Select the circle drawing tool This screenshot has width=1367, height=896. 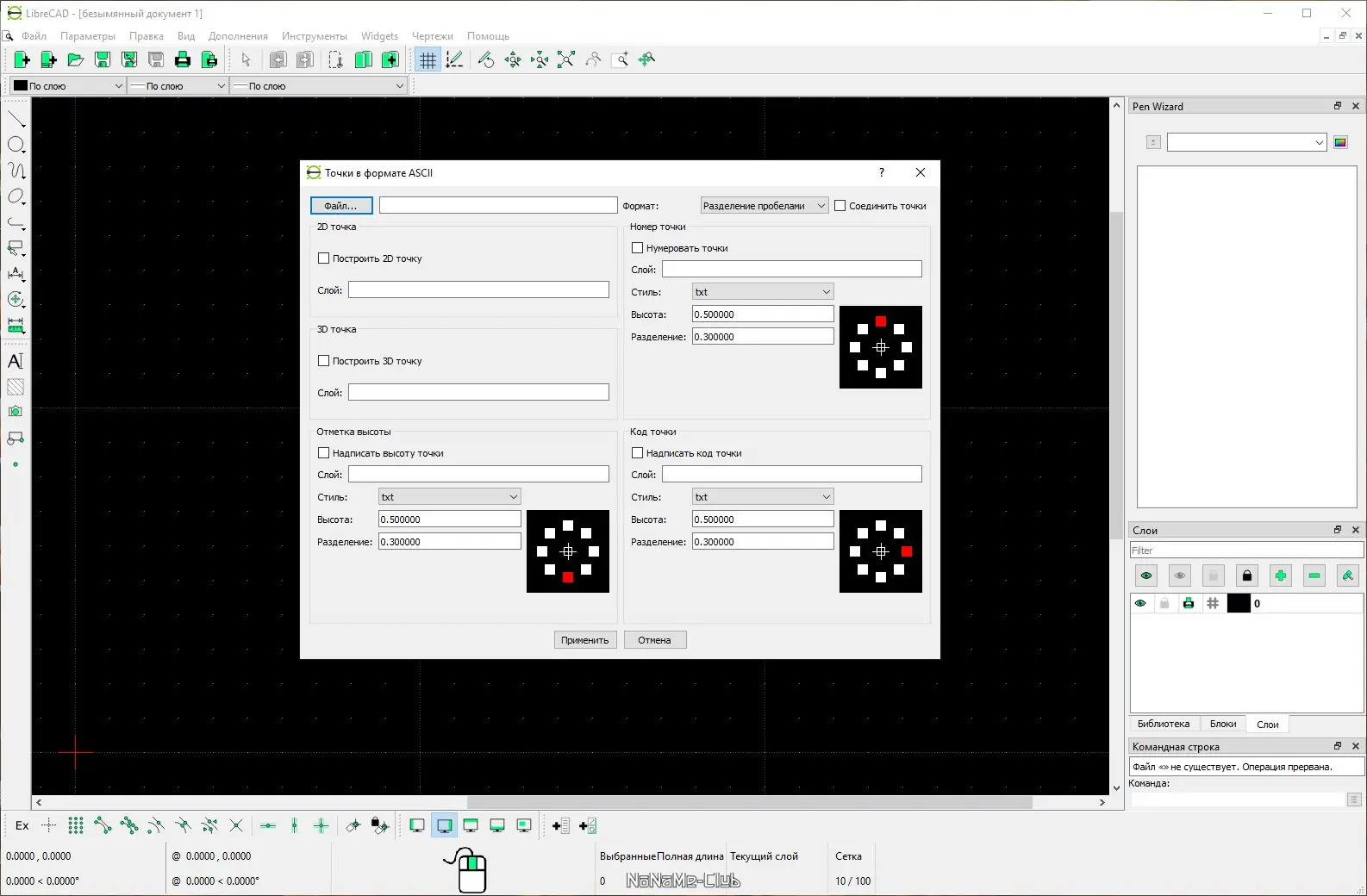(16, 145)
